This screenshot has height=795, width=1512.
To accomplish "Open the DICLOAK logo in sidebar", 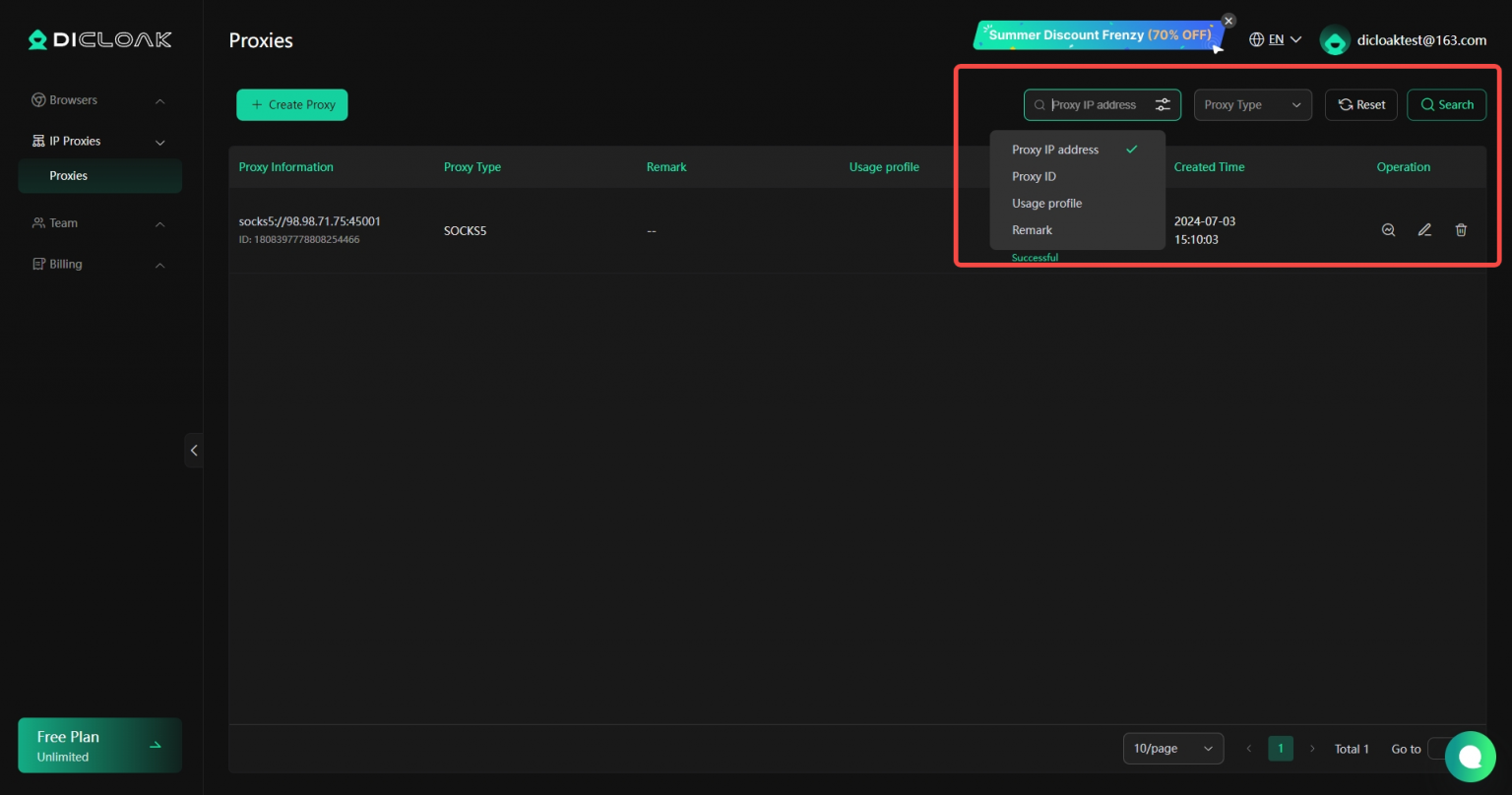I will (98, 39).
